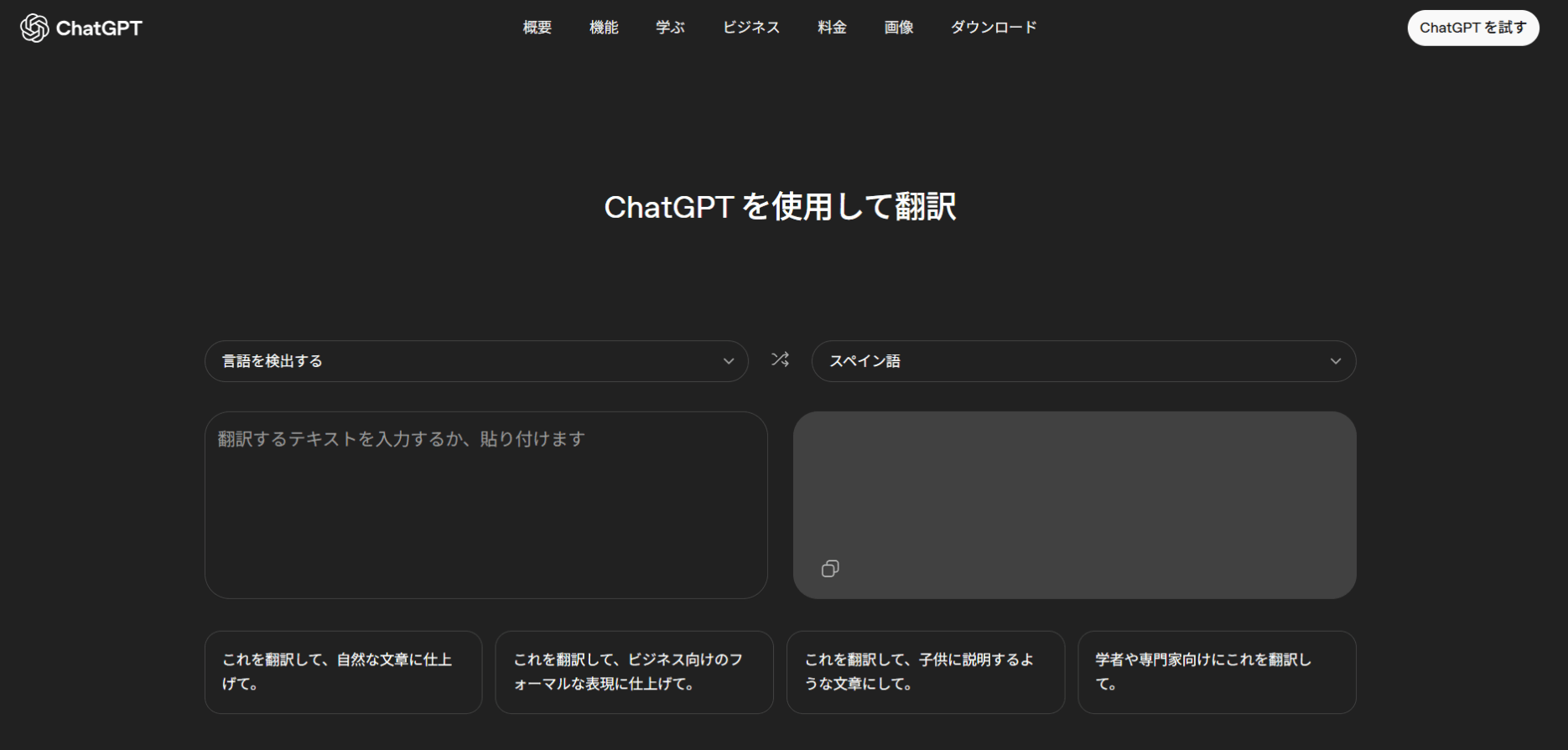Choose the ビジネス向けのフォーマルな表現 prompt suggestion
Viewport: 1568px width, 750px height.
[634, 672]
